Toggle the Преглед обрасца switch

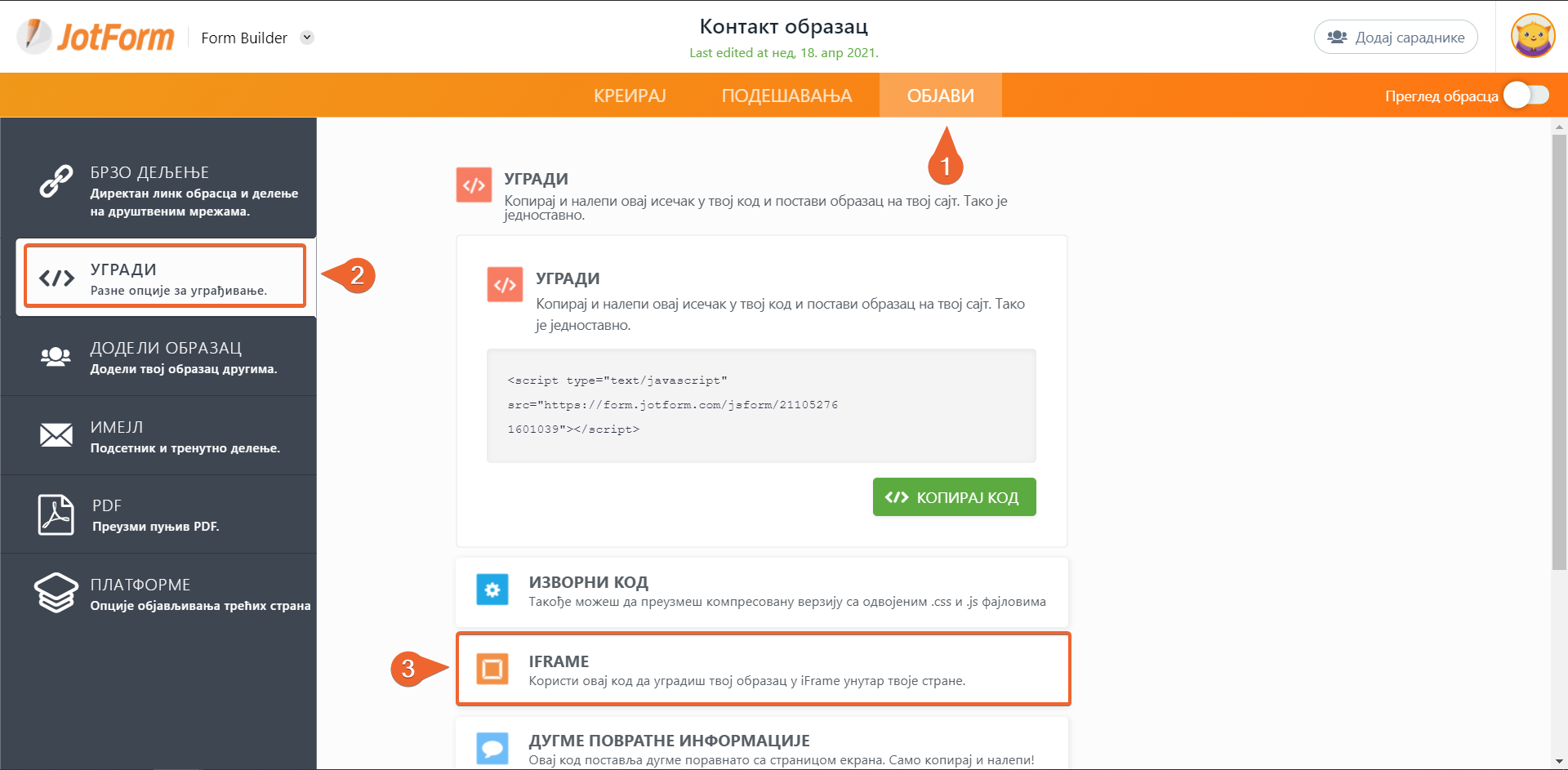pyautogui.click(x=1526, y=96)
